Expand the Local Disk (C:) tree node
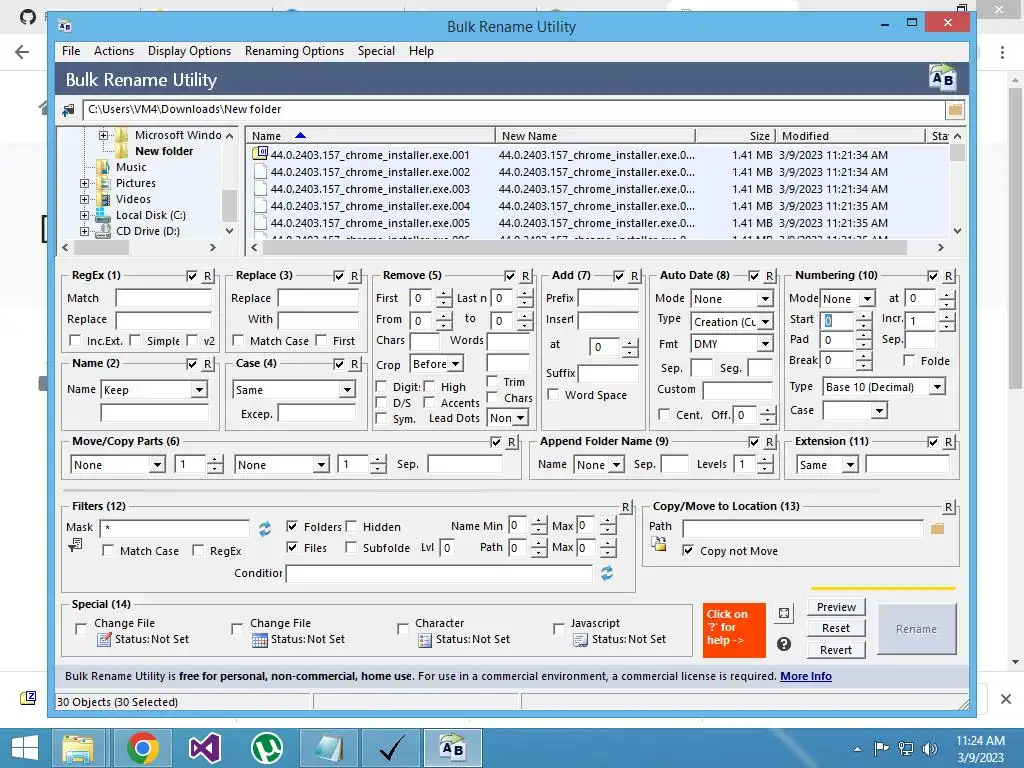 (x=84, y=216)
